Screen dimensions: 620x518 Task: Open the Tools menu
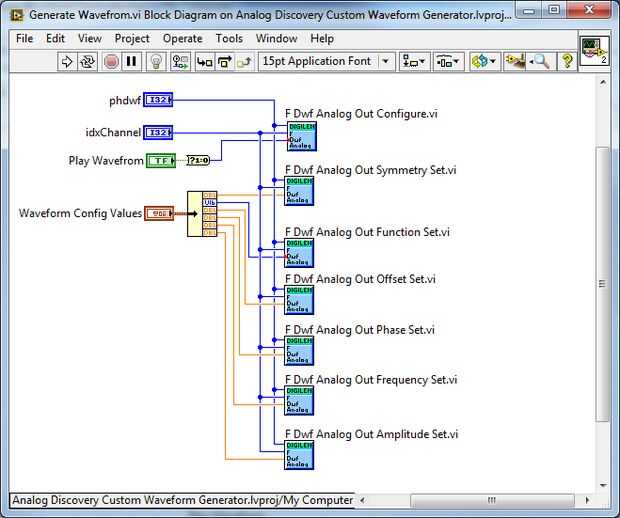[229, 39]
